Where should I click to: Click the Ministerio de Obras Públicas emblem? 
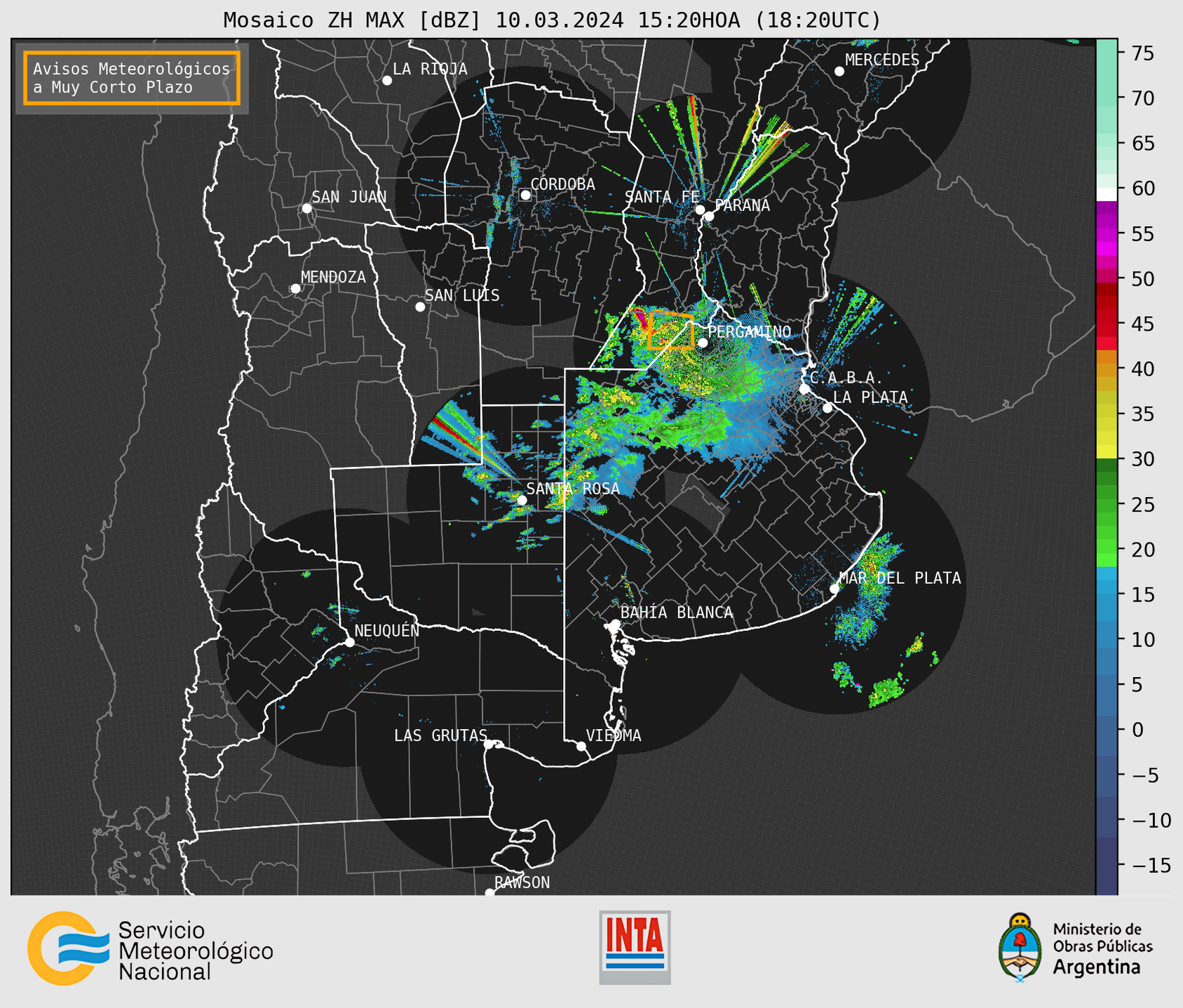[x=1075, y=948]
